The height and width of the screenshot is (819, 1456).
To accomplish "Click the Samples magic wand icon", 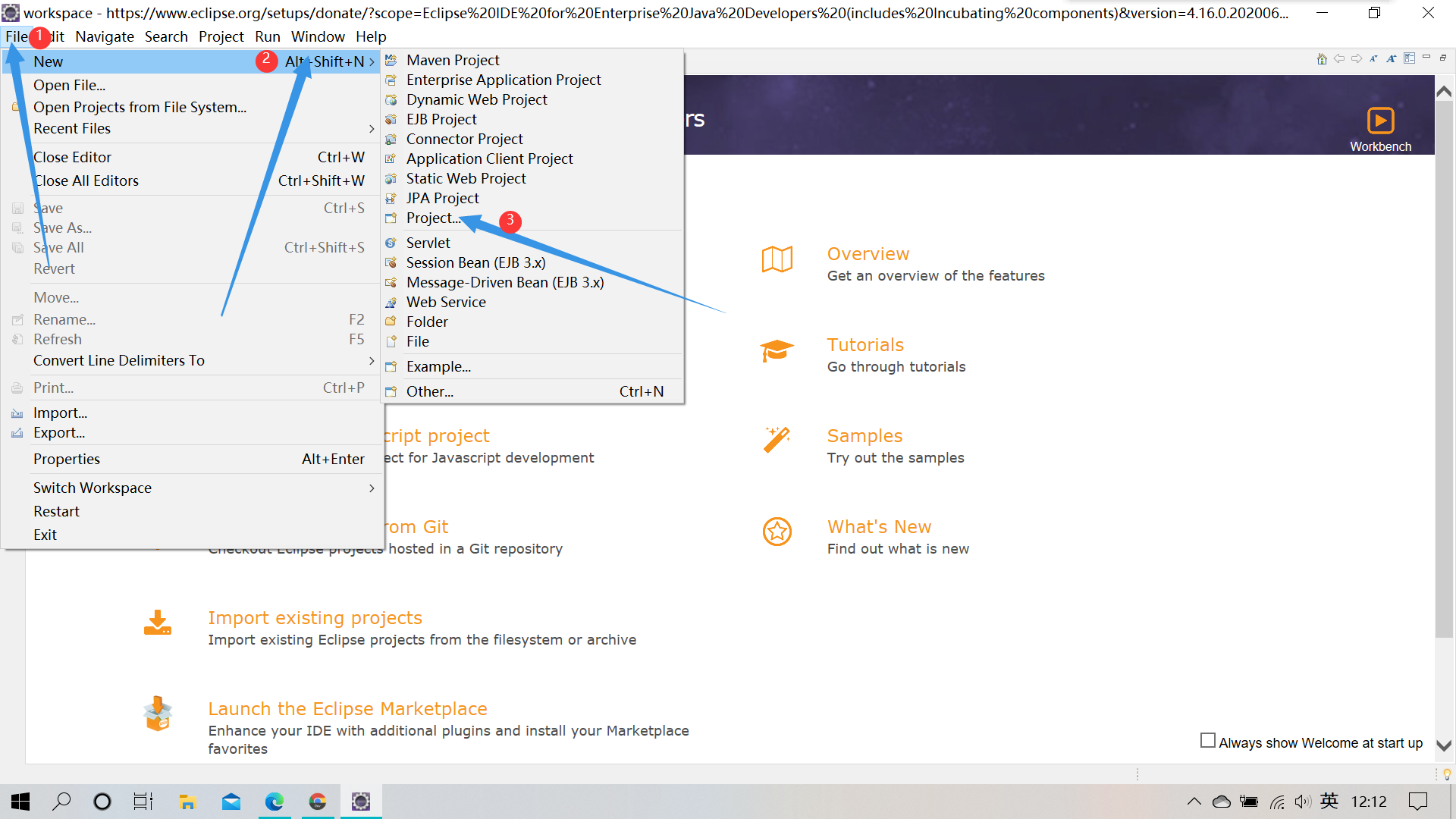I will [x=777, y=440].
